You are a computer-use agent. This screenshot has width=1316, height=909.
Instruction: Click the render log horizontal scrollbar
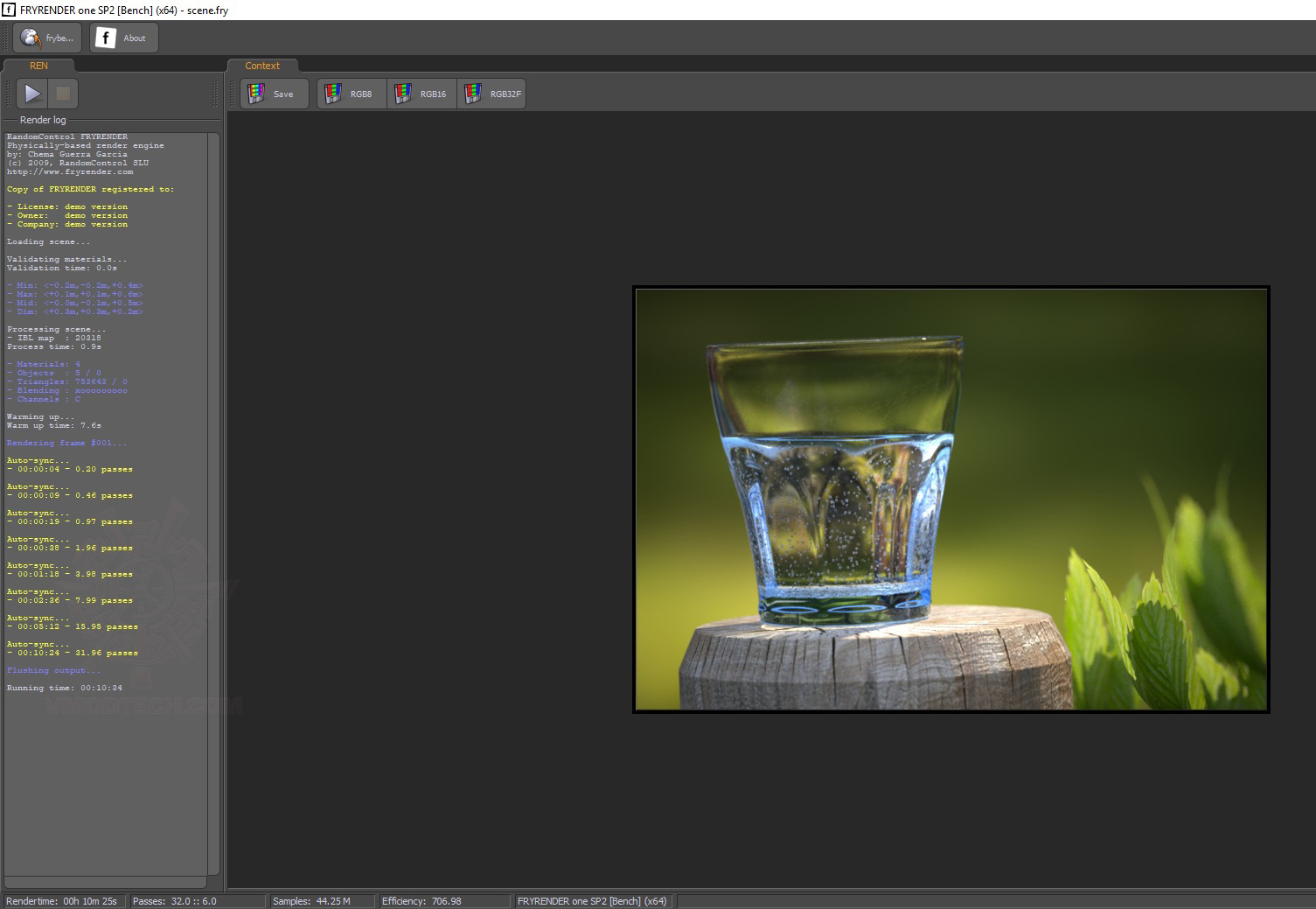point(105,882)
